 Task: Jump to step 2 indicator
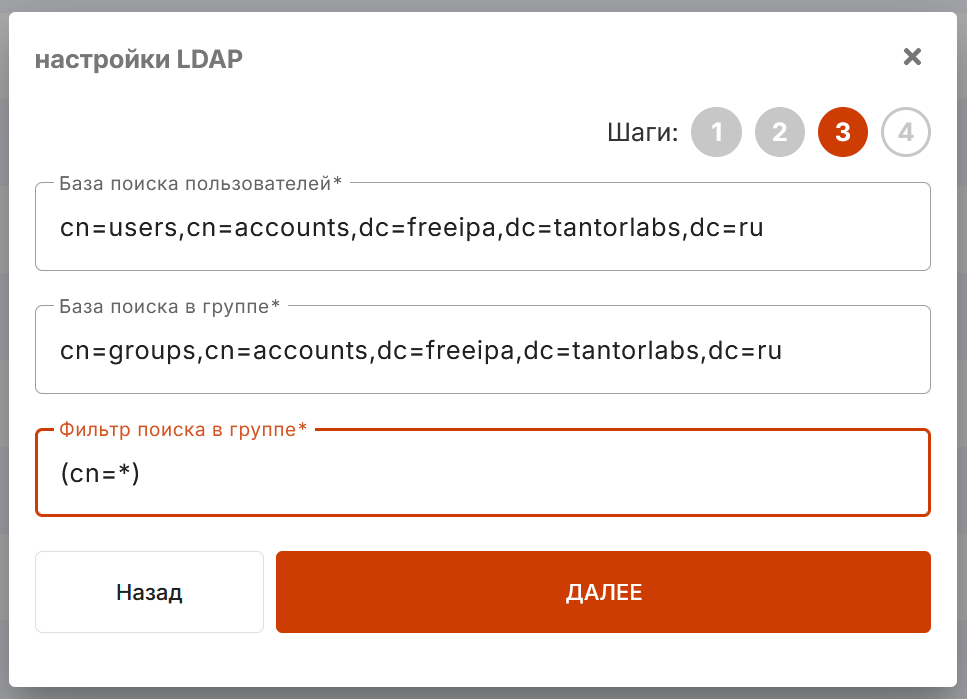click(780, 132)
